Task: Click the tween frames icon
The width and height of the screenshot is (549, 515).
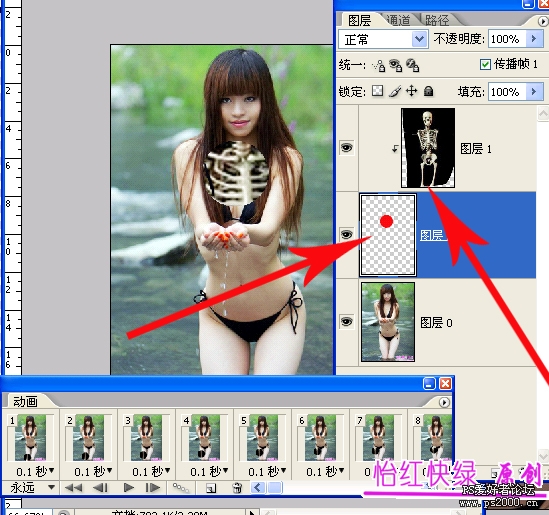Action: tap(181, 487)
